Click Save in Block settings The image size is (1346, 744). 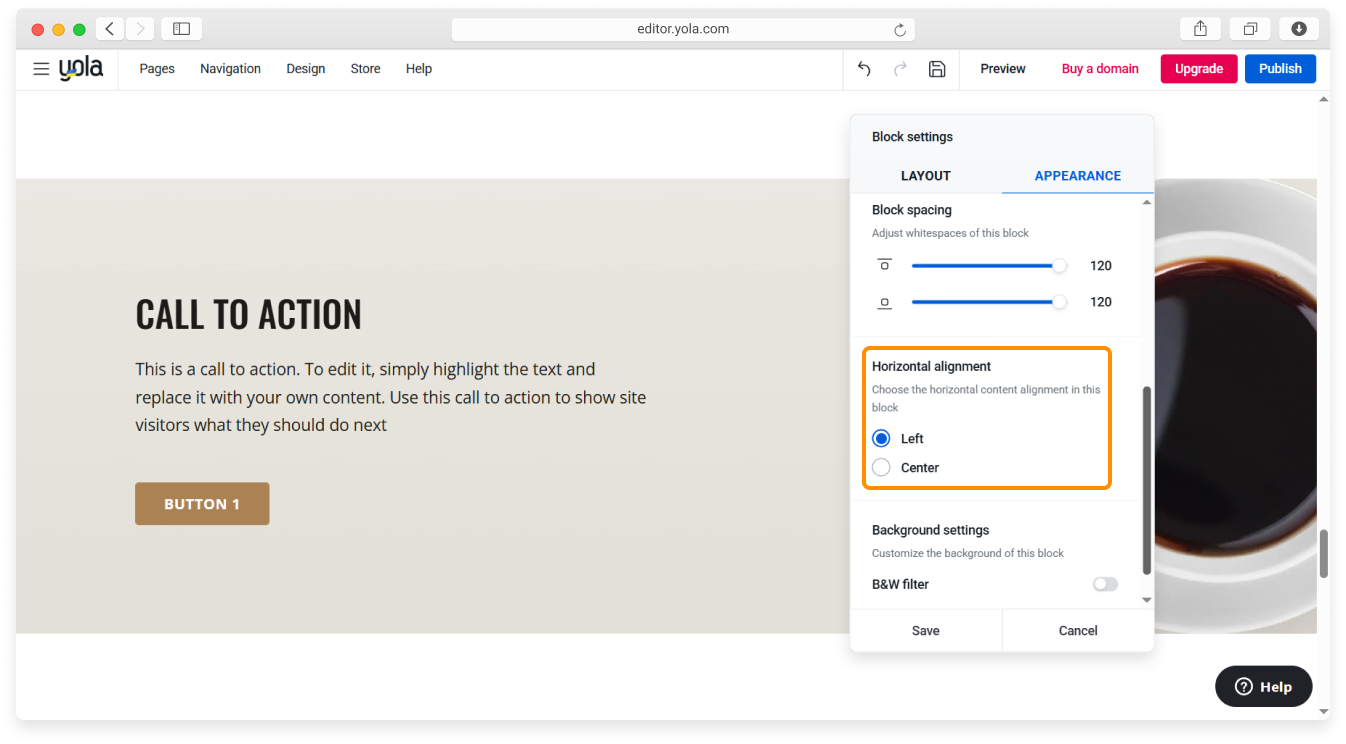pos(925,631)
